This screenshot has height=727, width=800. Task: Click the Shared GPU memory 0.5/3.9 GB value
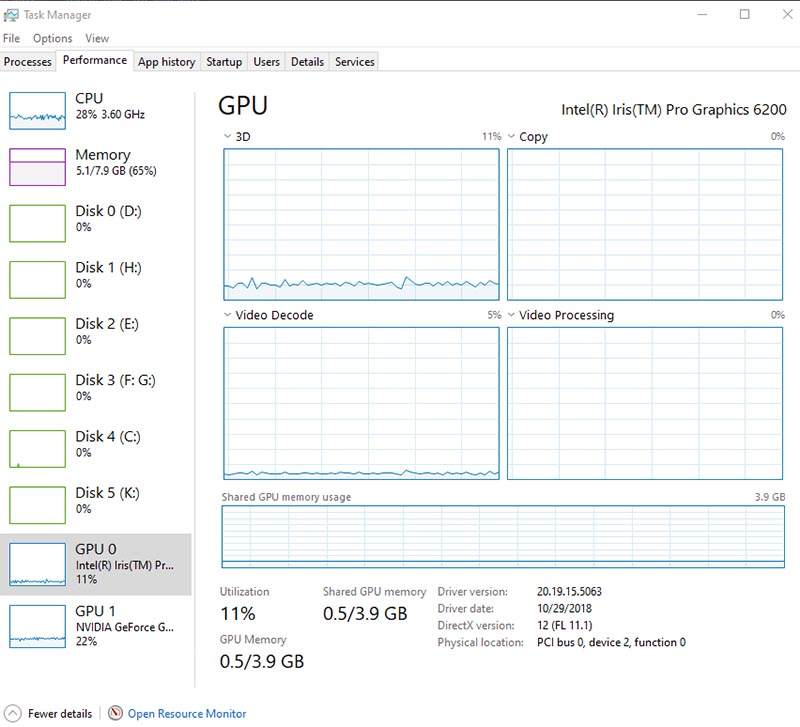[365, 613]
